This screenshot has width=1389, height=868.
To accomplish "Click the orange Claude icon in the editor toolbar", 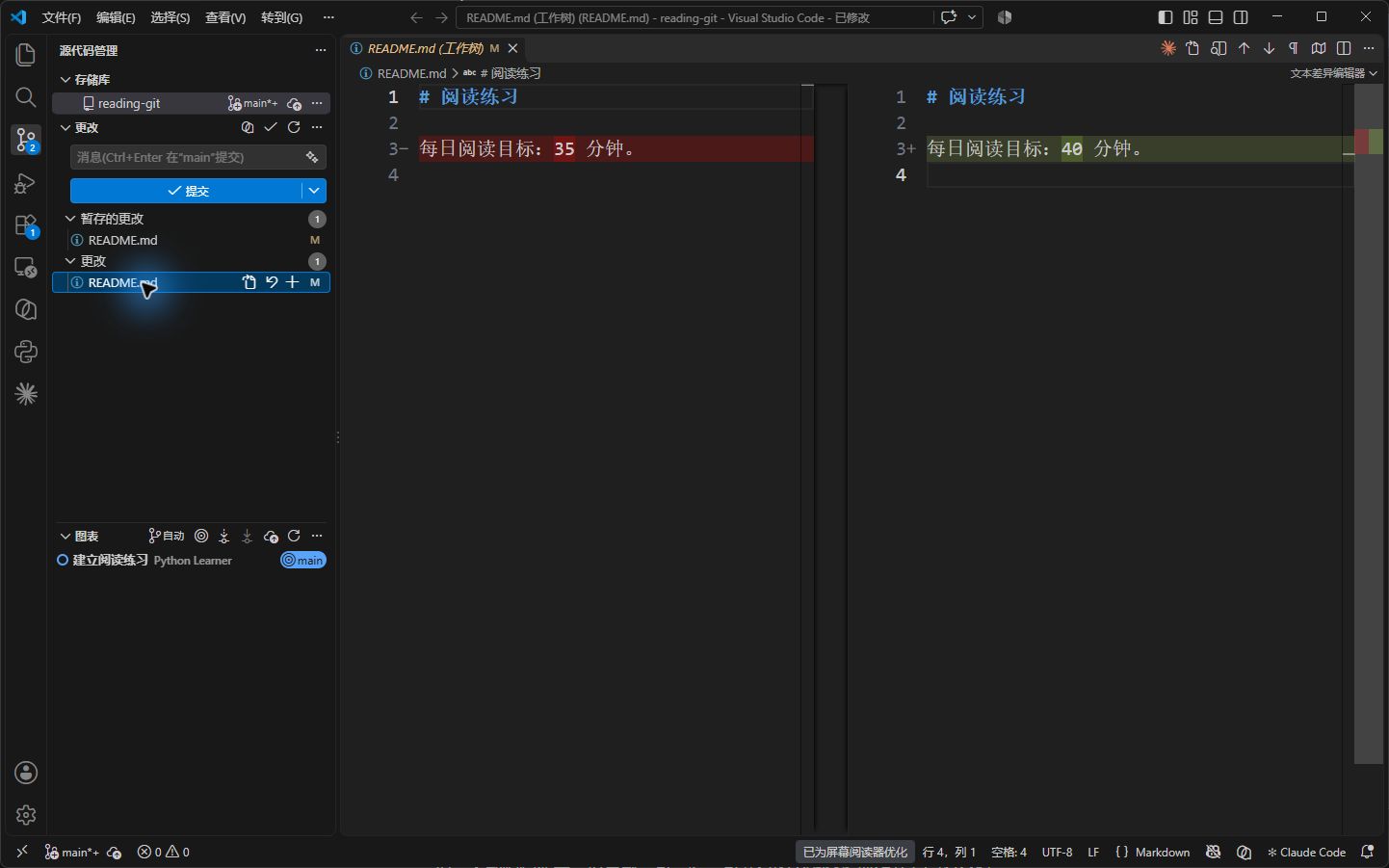I will [1168, 48].
